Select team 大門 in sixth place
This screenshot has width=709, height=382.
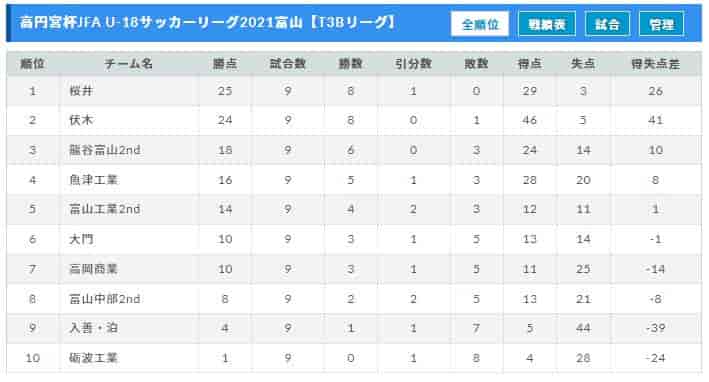pyautogui.click(x=81, y=239)
